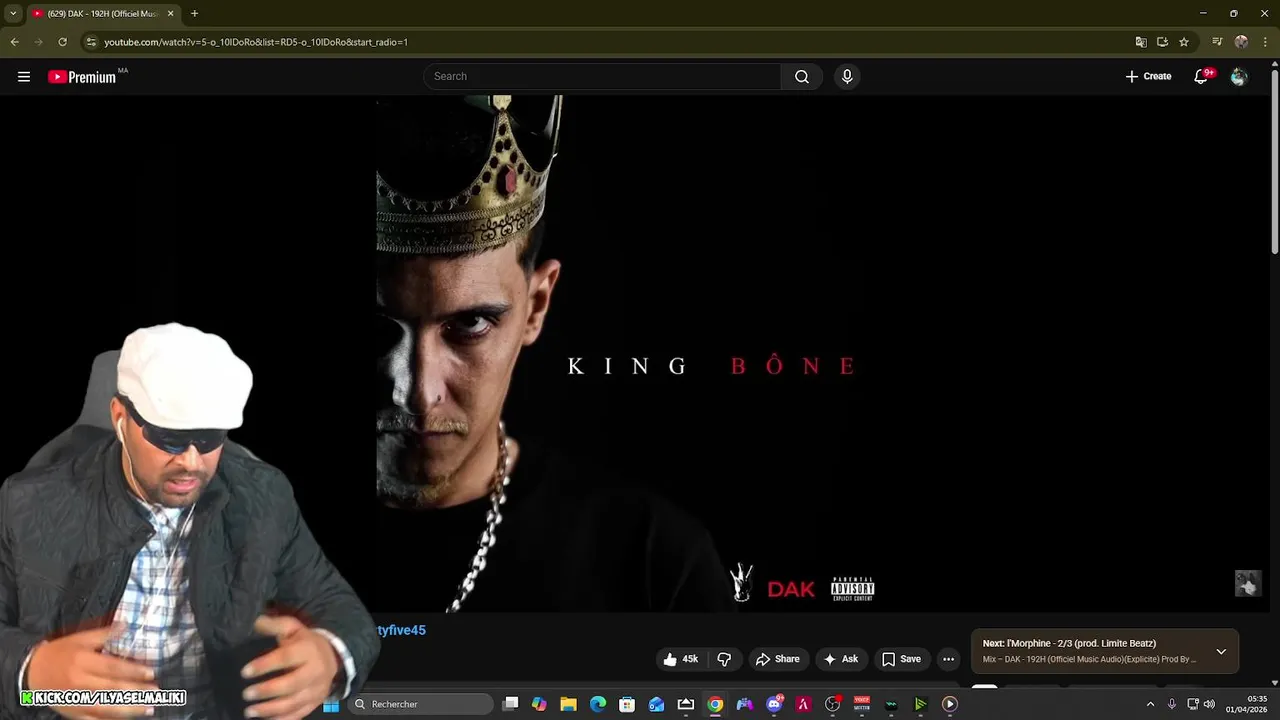Viewport: 1280px width, 720px height.
Task: Open Task View on taskbar
Action: click(511, 704)
